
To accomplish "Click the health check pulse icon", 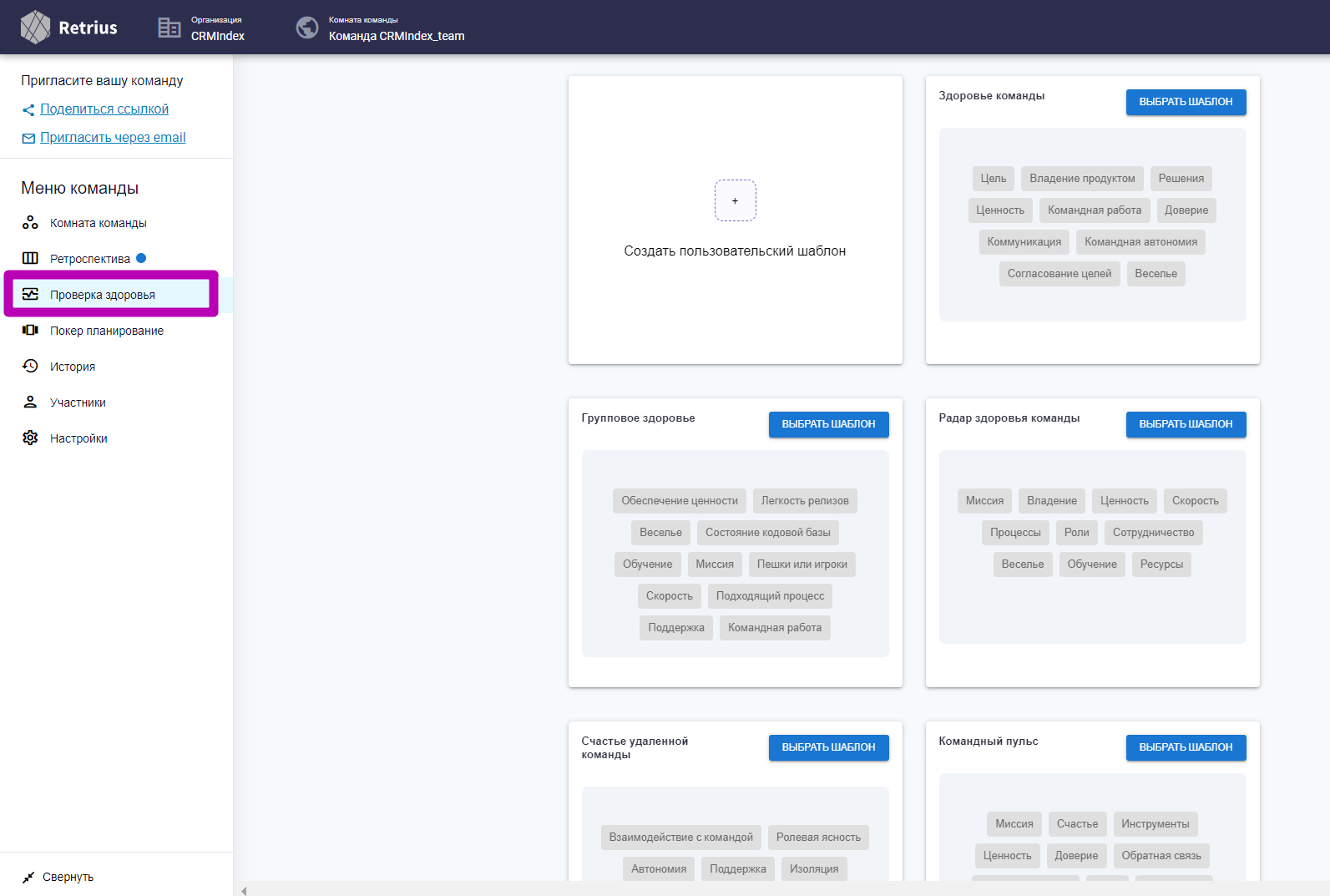I will coord(30,294).
